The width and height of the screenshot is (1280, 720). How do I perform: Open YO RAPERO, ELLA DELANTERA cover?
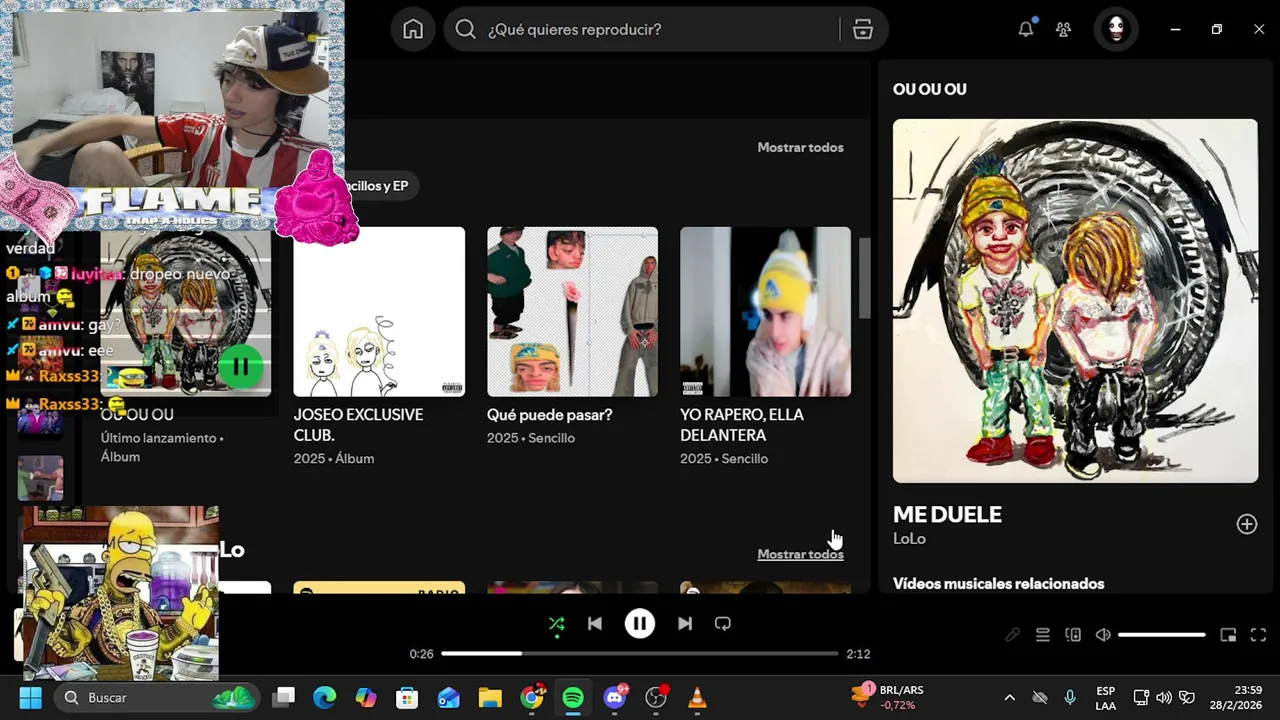tap(765, 312)
